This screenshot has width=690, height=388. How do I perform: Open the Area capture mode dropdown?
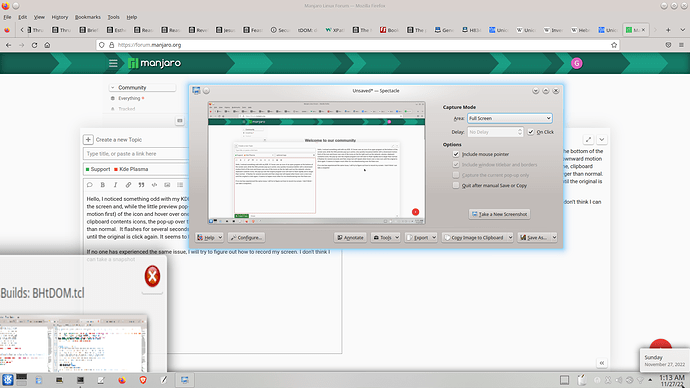pyautogui.click(x=510, y=118)
